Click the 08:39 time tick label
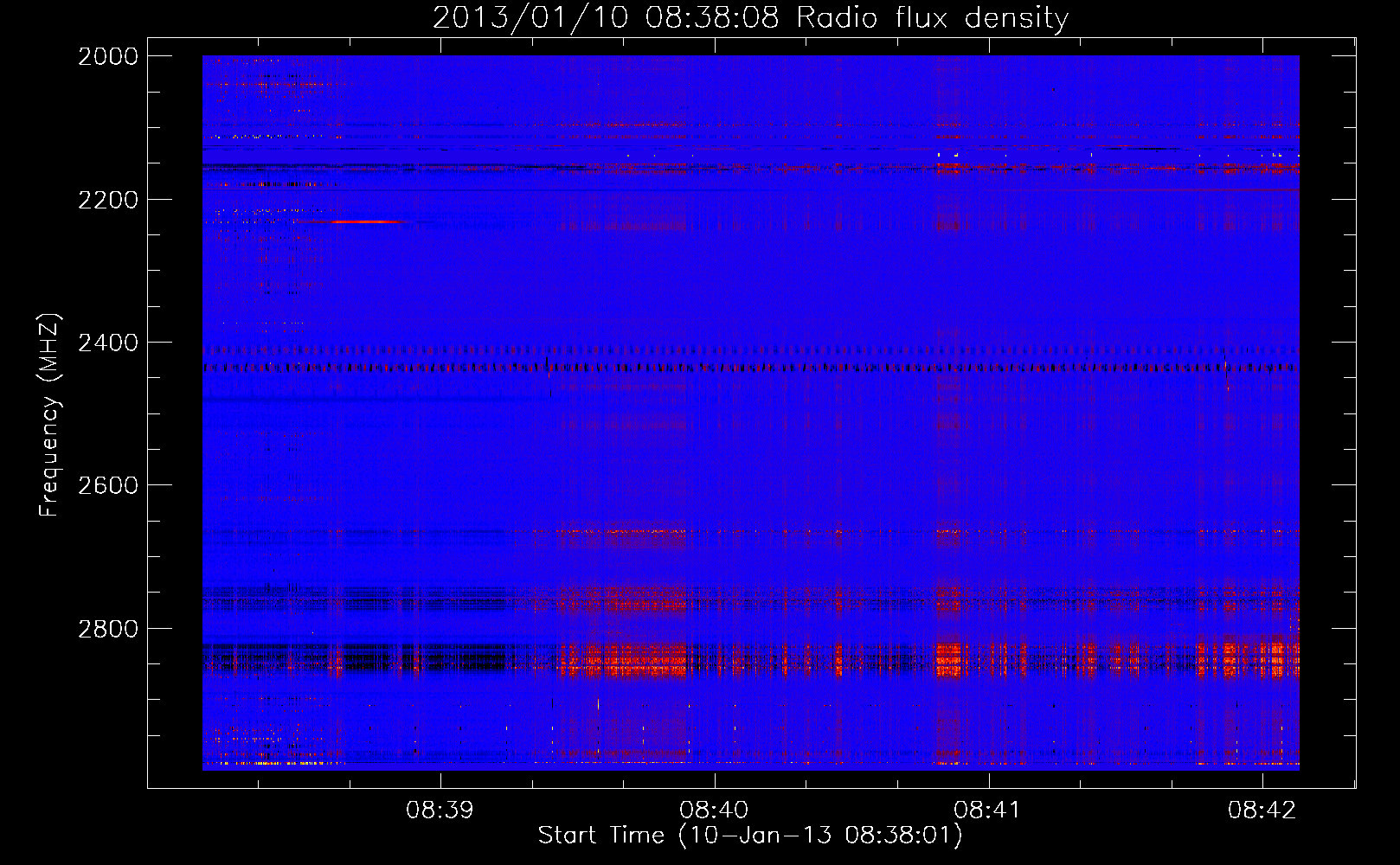1400x865 pixels. tap(440, 810)
